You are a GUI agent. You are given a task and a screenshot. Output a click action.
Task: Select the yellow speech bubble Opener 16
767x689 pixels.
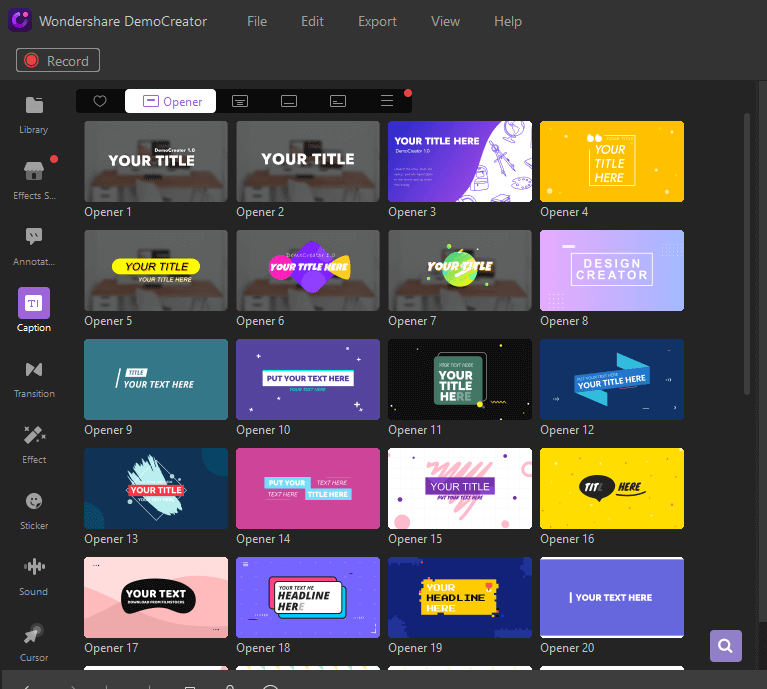[x=612, y=489]
